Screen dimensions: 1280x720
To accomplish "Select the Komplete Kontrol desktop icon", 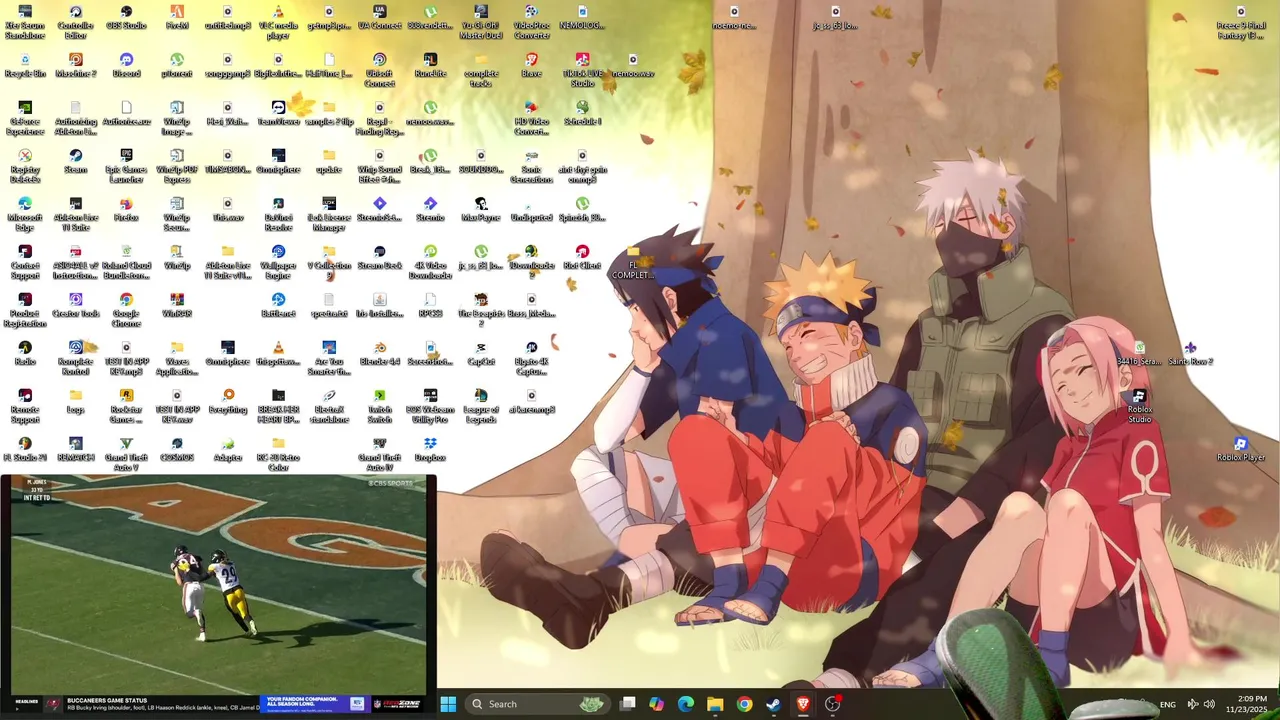I will (75, 358).
